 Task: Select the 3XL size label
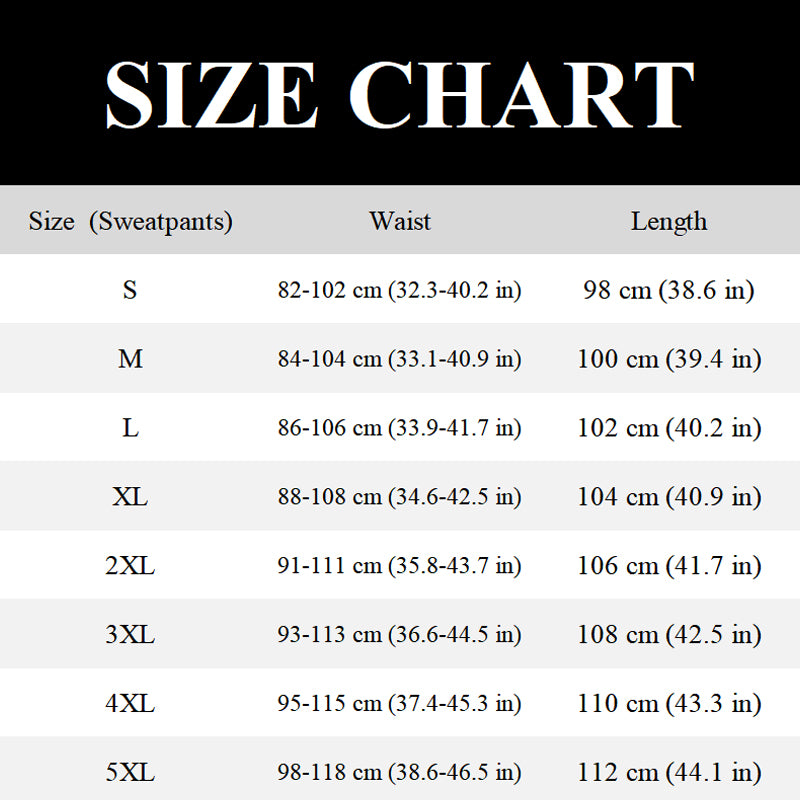130,635
